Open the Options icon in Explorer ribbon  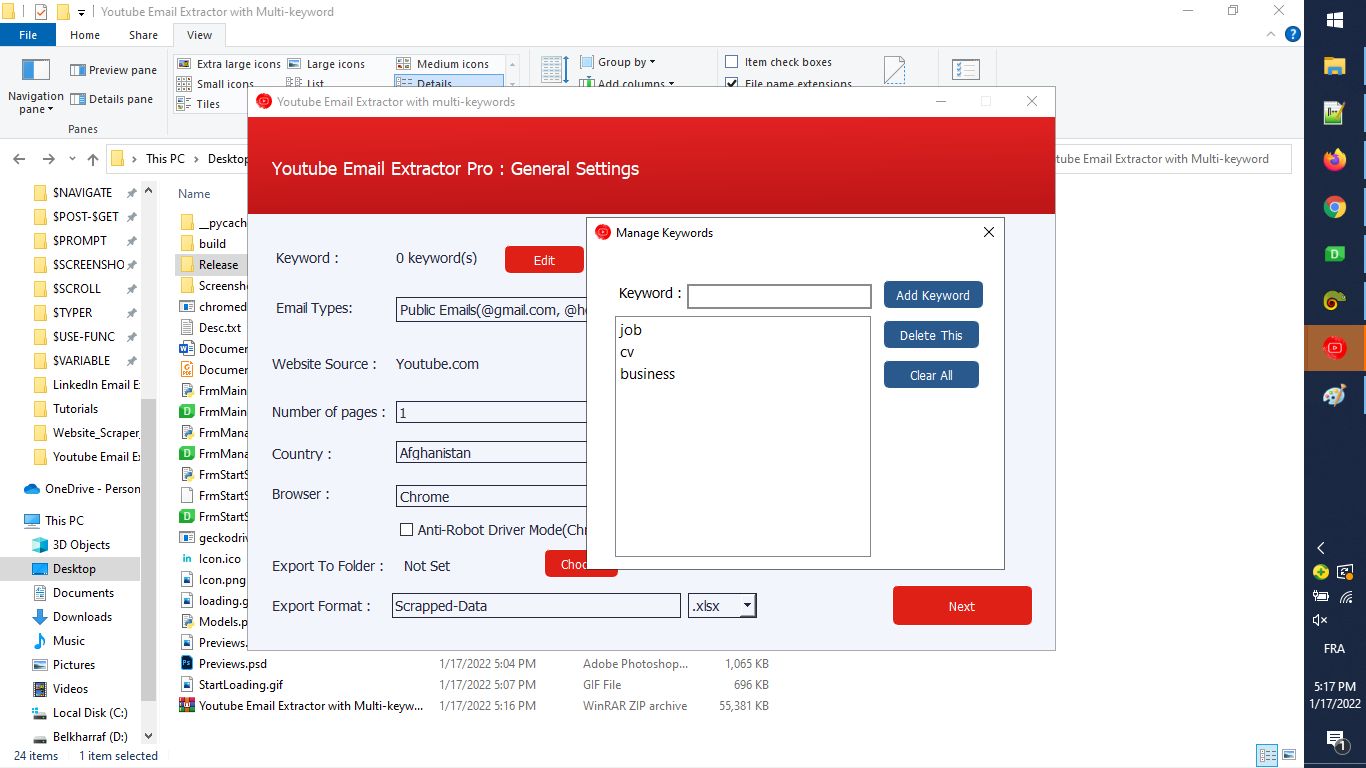[x=966, y=69]
